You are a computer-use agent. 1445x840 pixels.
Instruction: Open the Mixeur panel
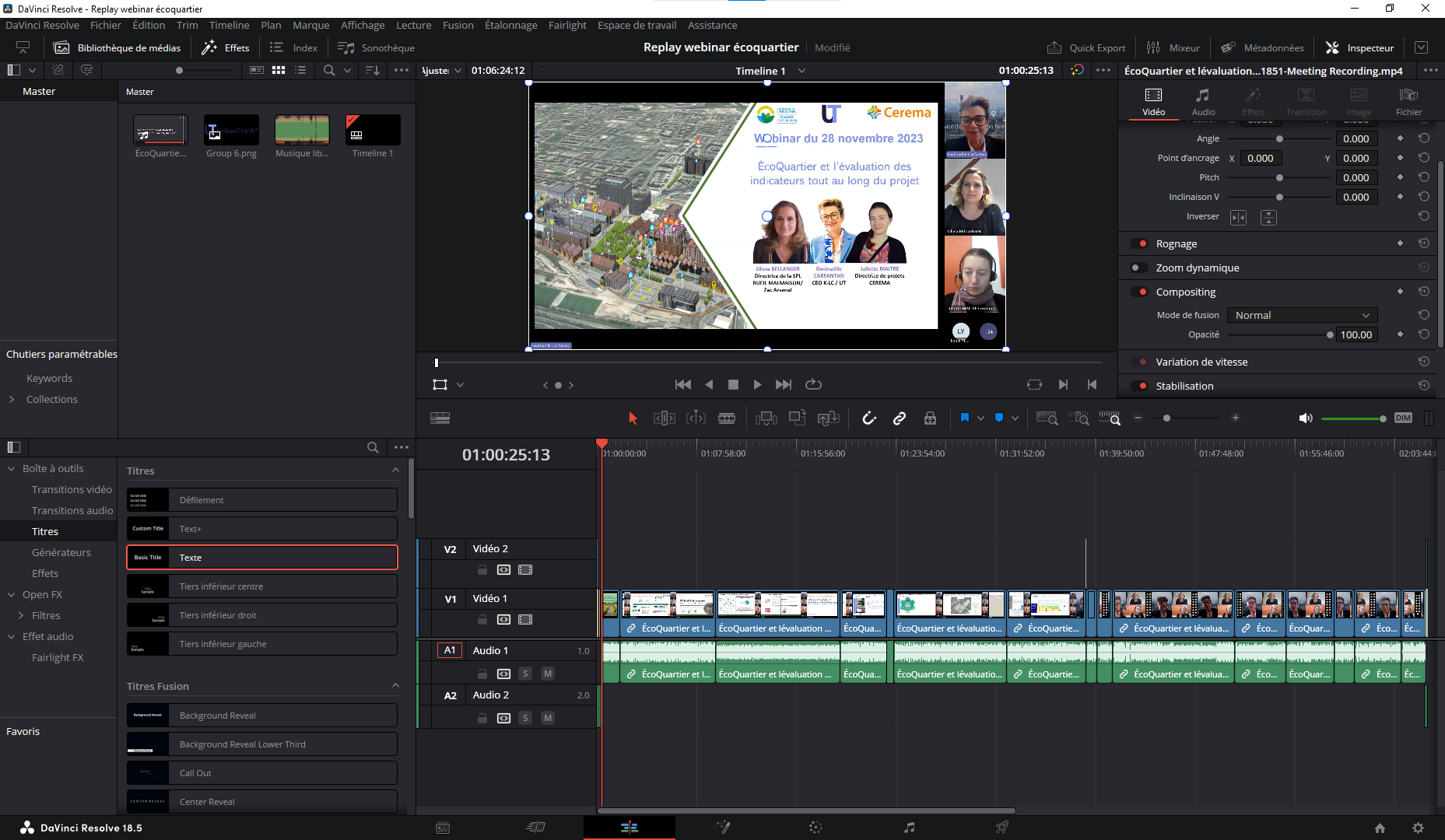[x=1173, y=47]
